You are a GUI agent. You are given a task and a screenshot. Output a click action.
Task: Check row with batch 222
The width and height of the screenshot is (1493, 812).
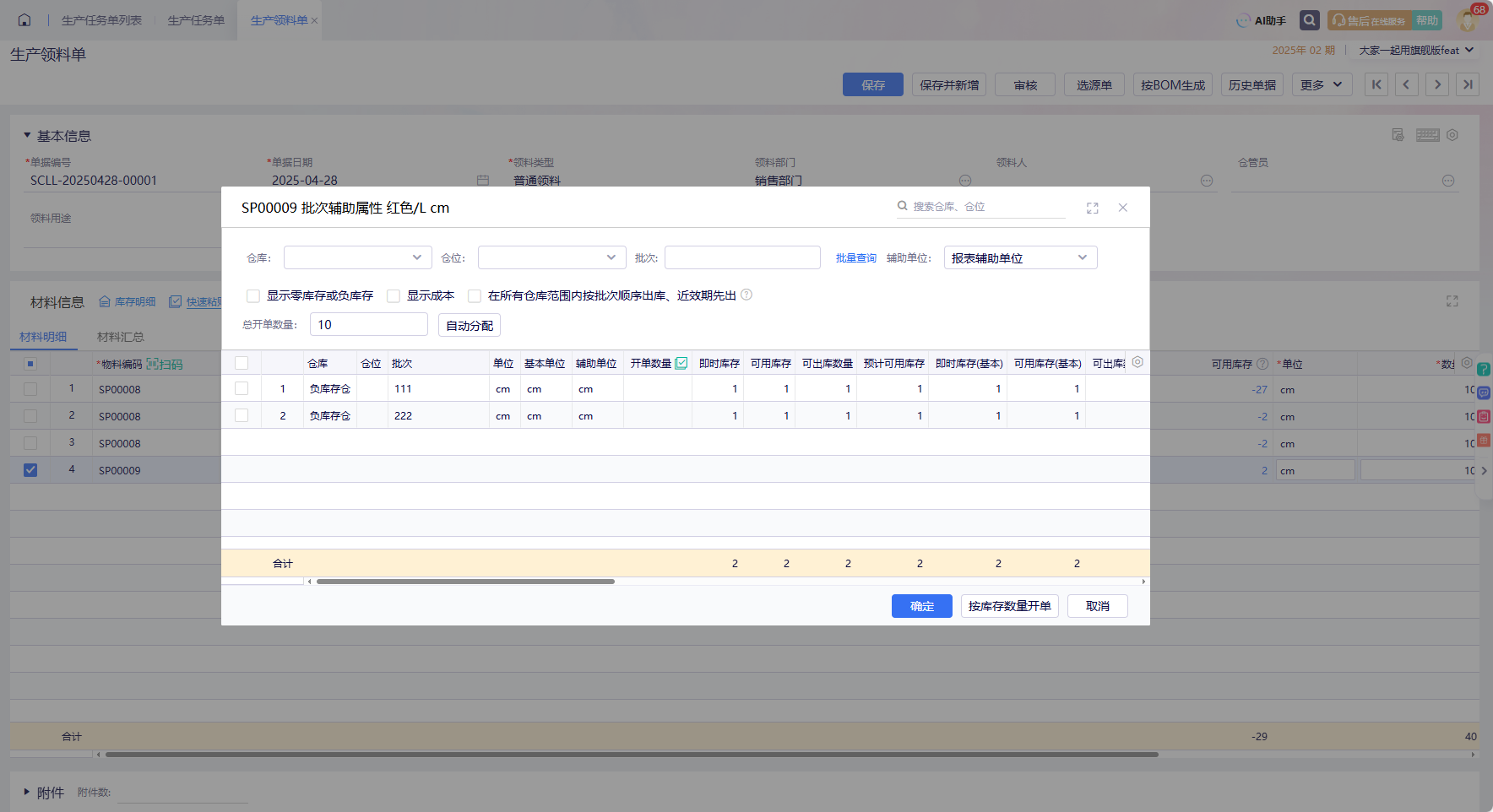(x=242, y=415)
